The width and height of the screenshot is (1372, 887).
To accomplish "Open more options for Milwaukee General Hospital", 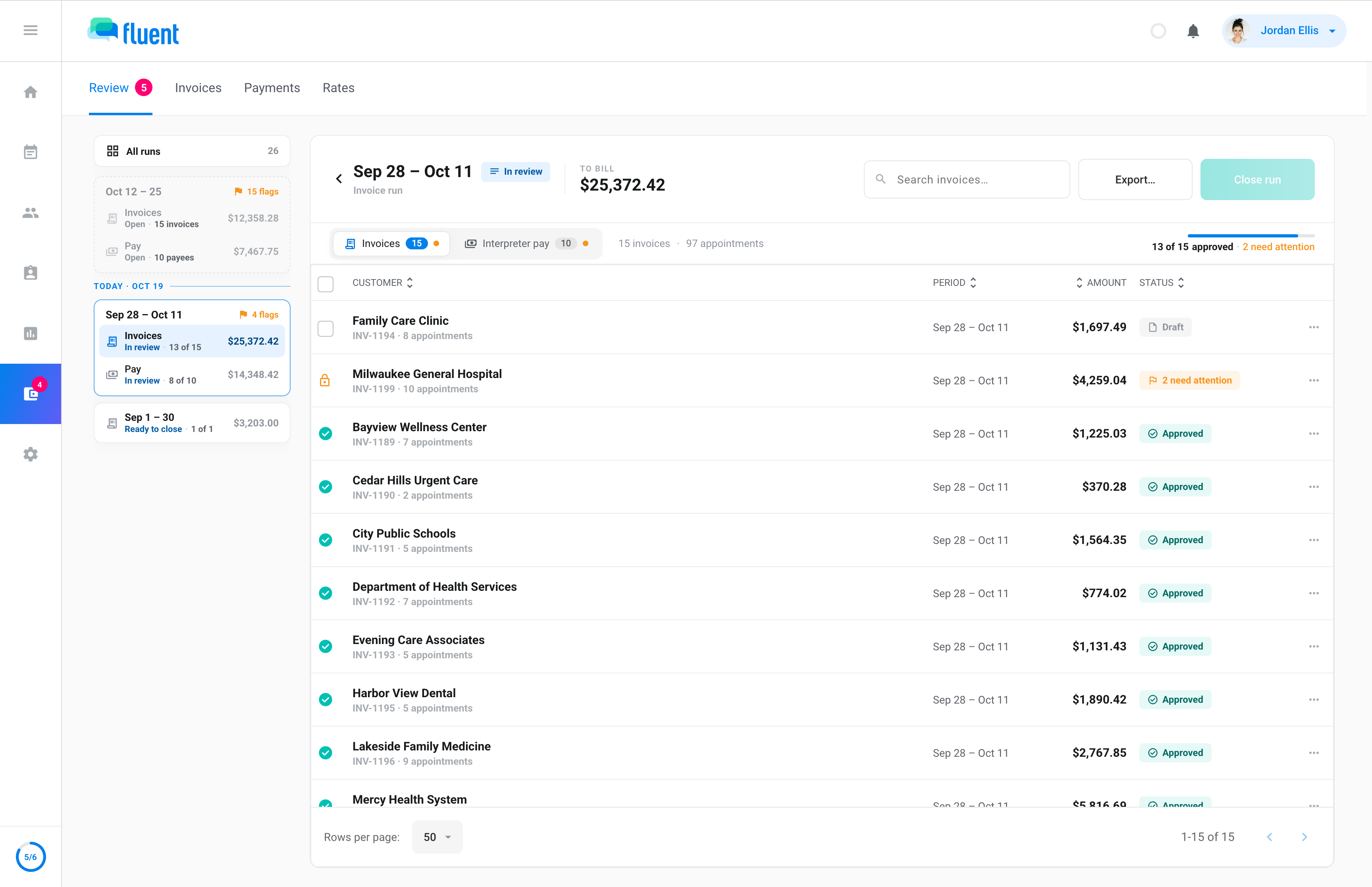I will (x=1313, y=380).
